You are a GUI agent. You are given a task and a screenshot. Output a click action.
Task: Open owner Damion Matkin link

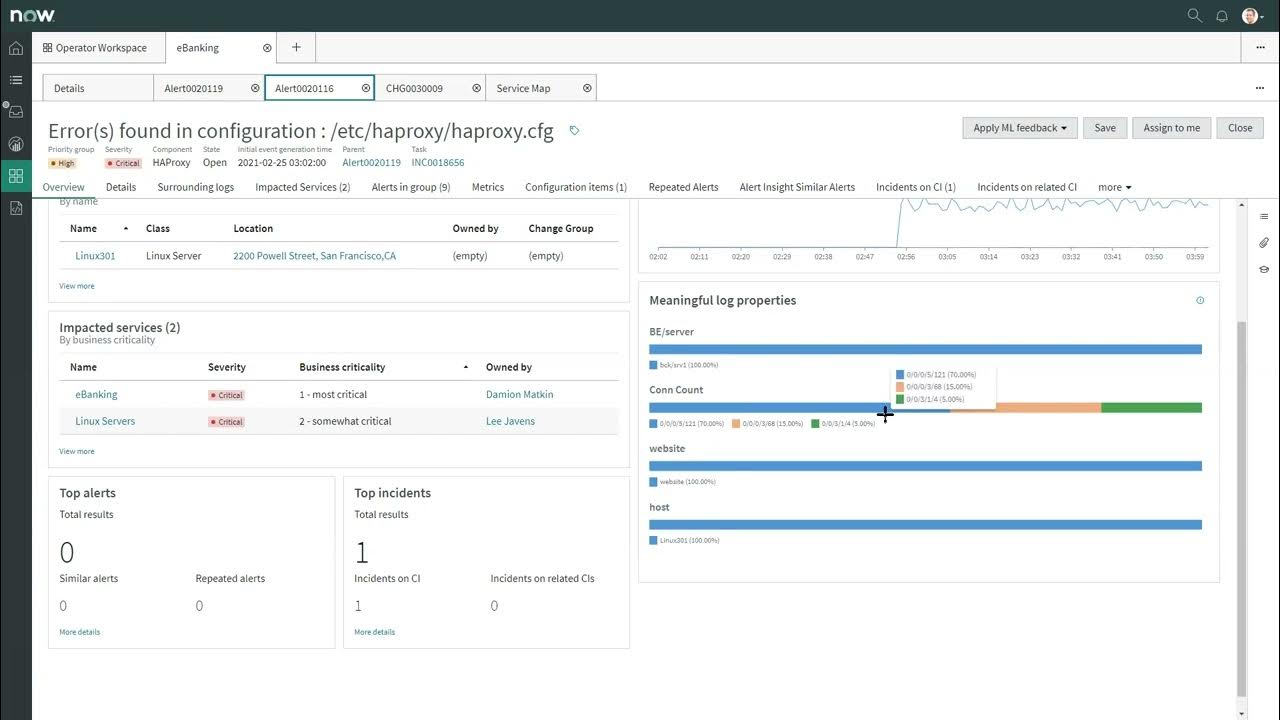pos(519,394)
